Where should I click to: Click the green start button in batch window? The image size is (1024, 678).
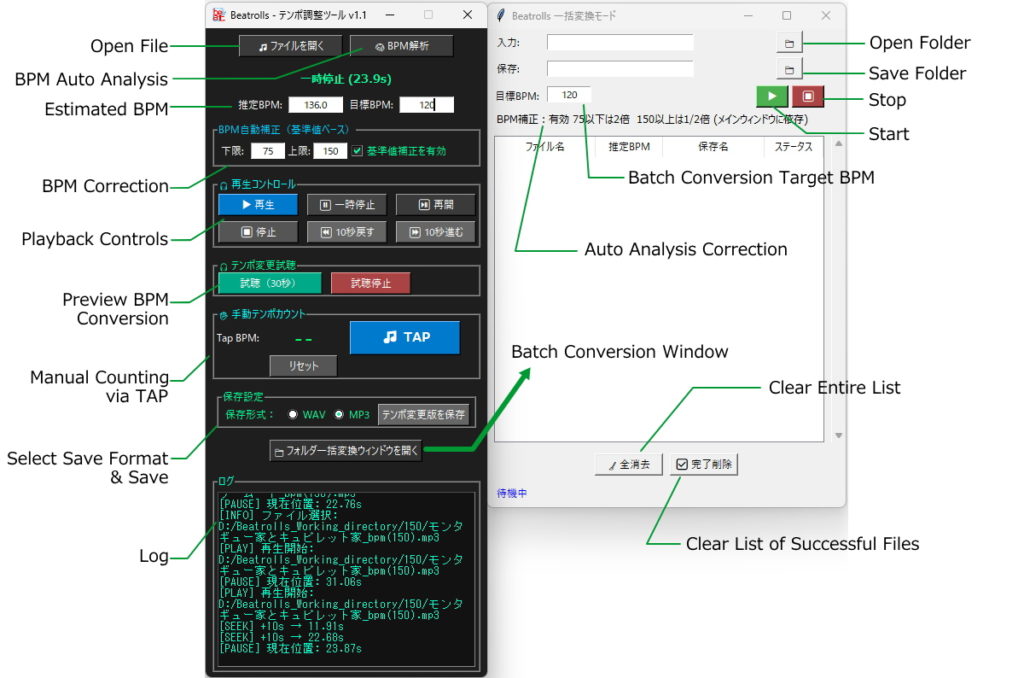(x=771, y=96)
